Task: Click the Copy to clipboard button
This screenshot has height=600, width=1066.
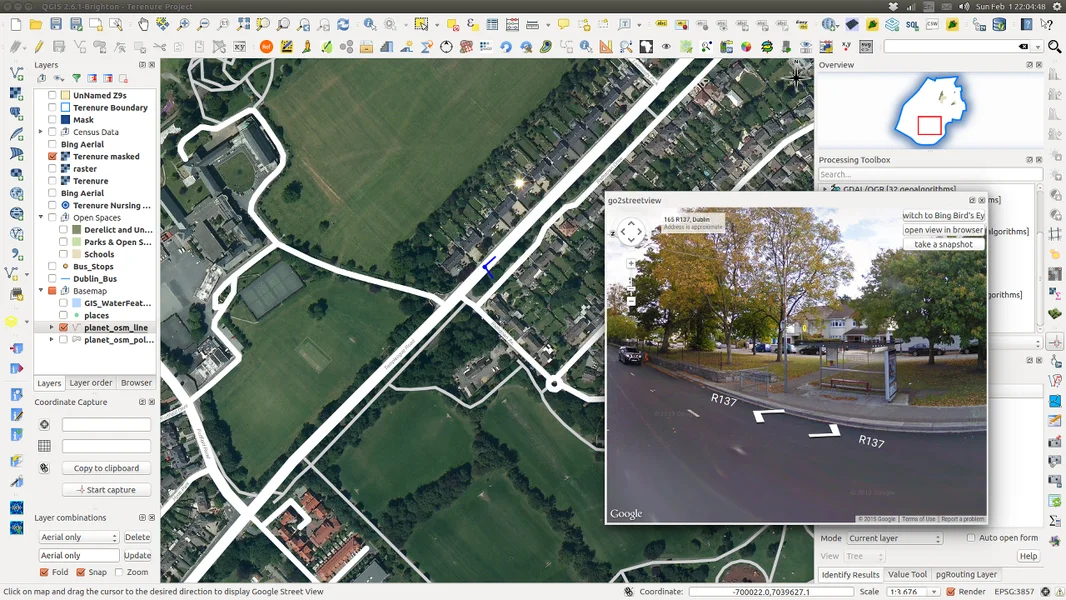Action: click(106, 467)
